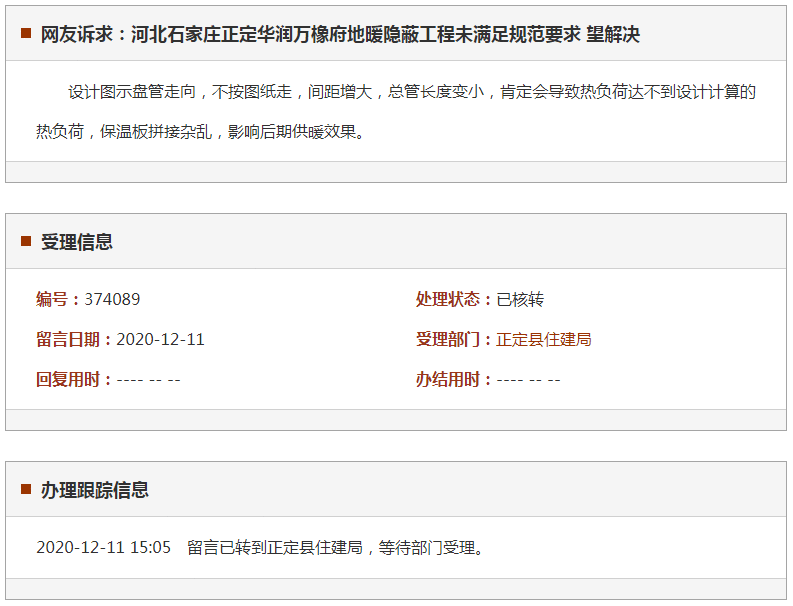Click the red square beside 网友诉求 heading
This screenshot has height=606, width=793.
click(x=26, y=34)
